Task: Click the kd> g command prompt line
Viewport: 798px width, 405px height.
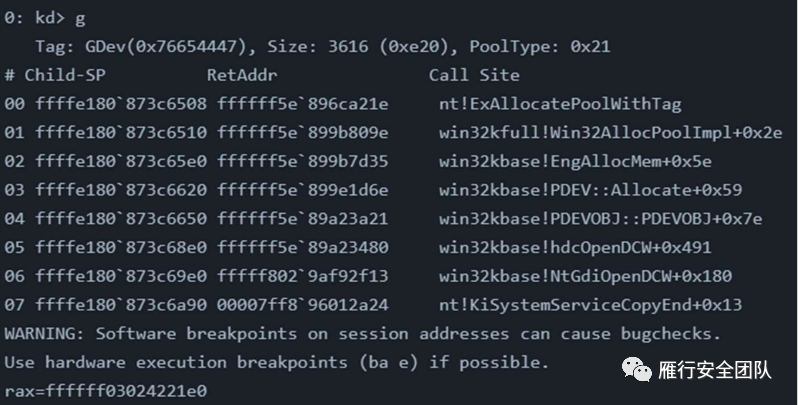Action: [45, 18]
